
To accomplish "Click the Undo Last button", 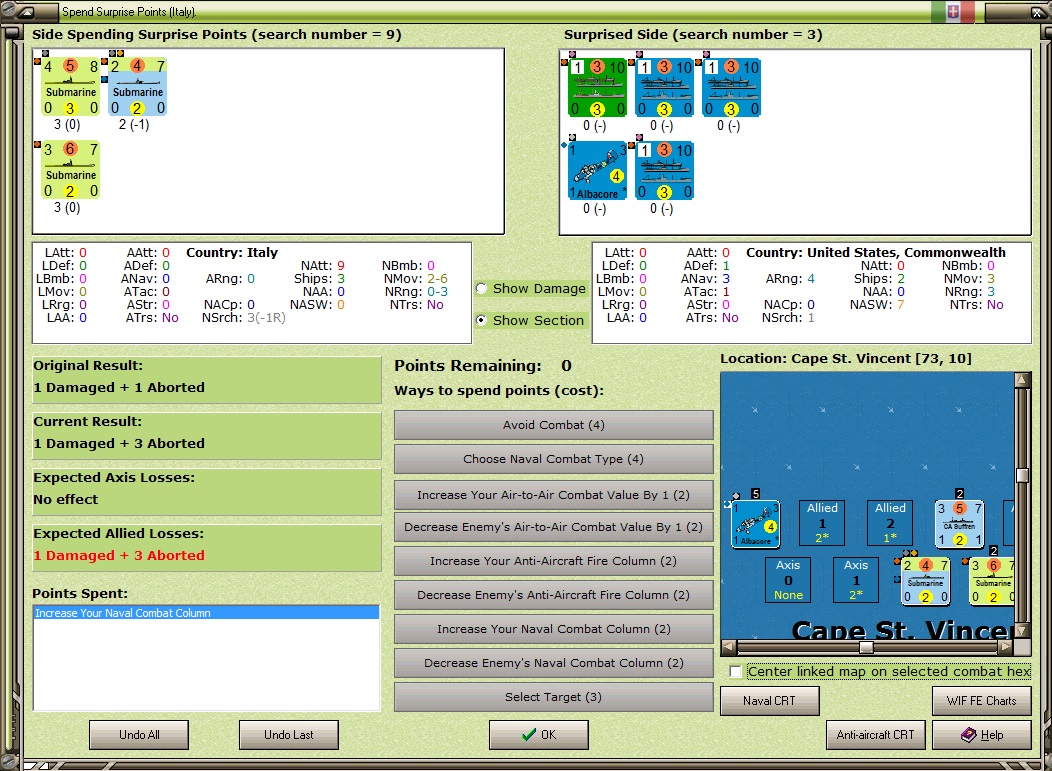I will pos(288,735).
